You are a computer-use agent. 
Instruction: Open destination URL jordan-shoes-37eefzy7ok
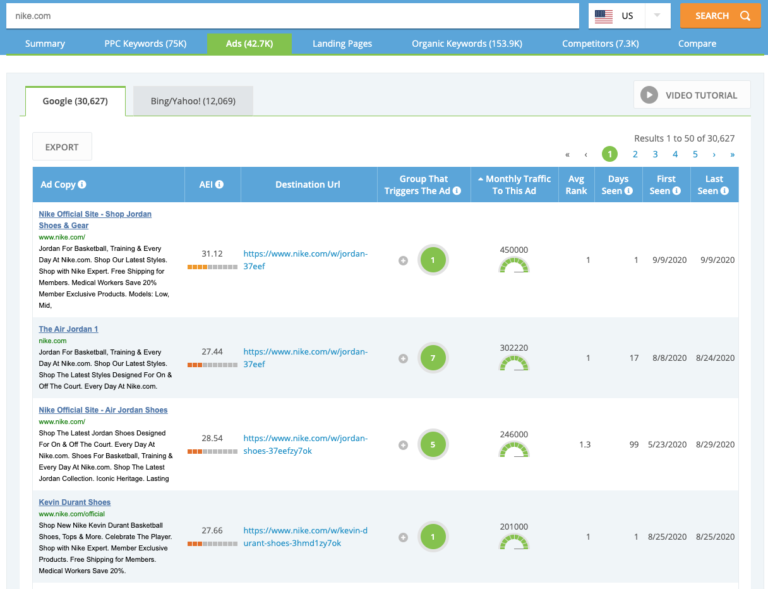[x=305, y=445]
